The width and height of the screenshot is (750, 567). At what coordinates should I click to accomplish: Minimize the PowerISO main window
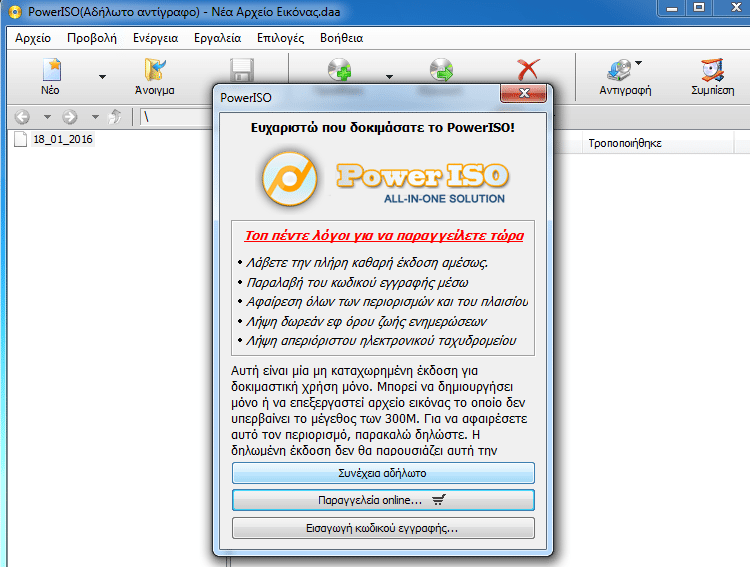[672, 8]
